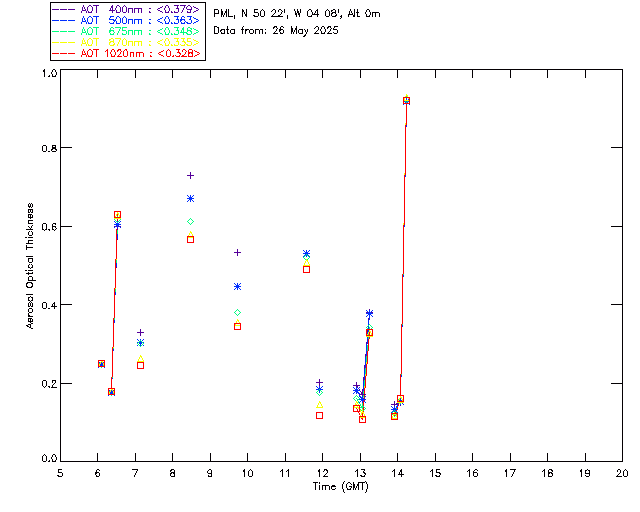
Task: Click the purple plus marker near 0.73 at 8.5h
Action: 190,176
